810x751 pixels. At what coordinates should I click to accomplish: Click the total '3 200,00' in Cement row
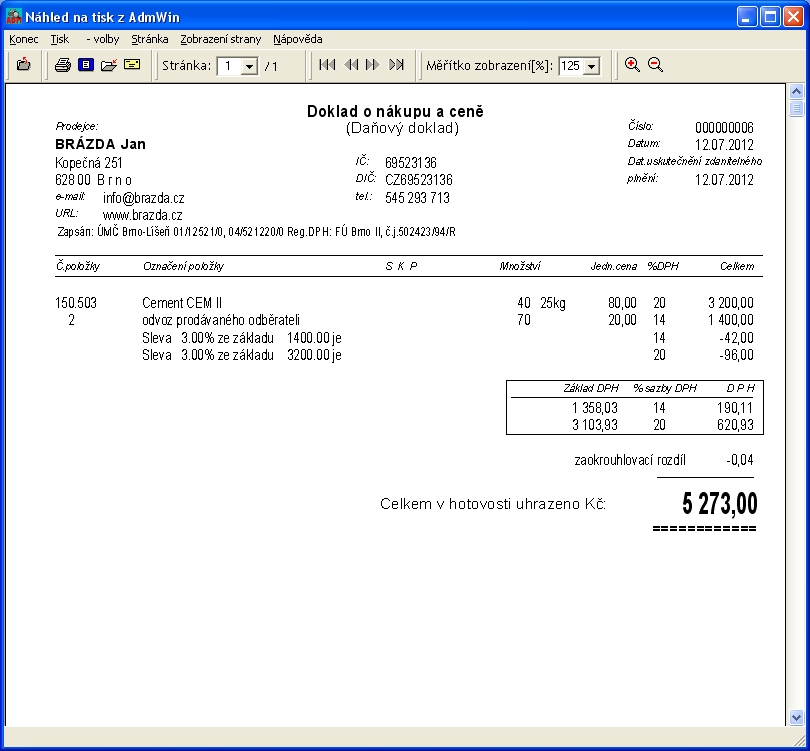click(730, 303)
